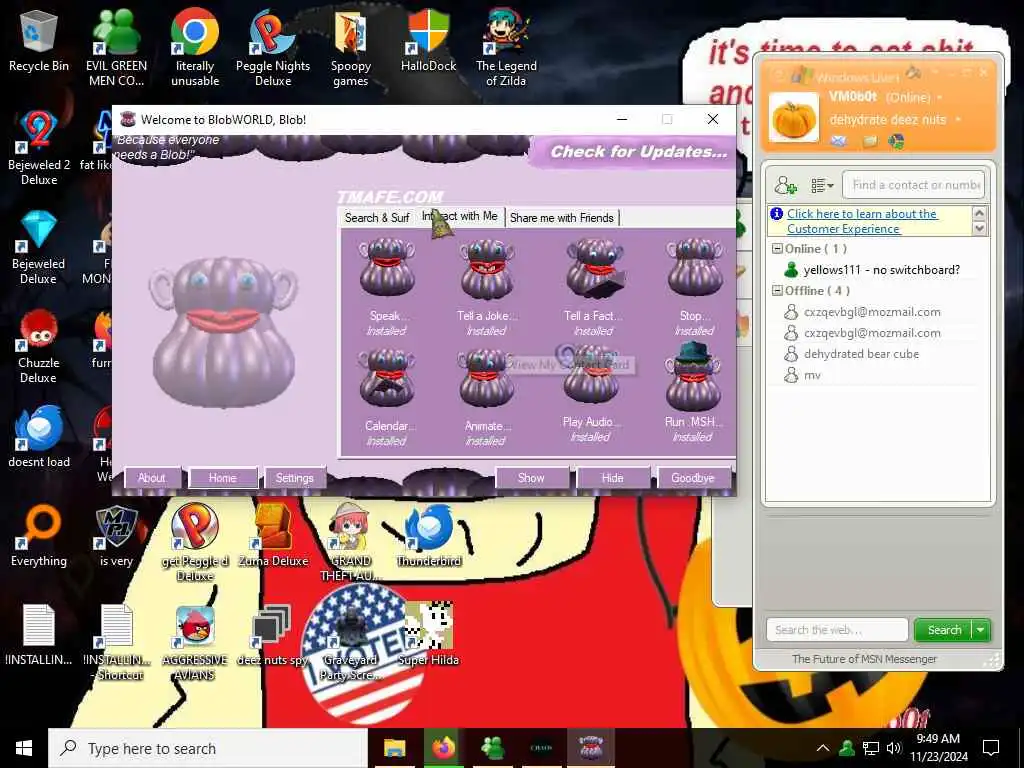This screenshot has height=768, width=1024.
Task: Open the personal message dropdown arrow
Action: tap(958, 120)
